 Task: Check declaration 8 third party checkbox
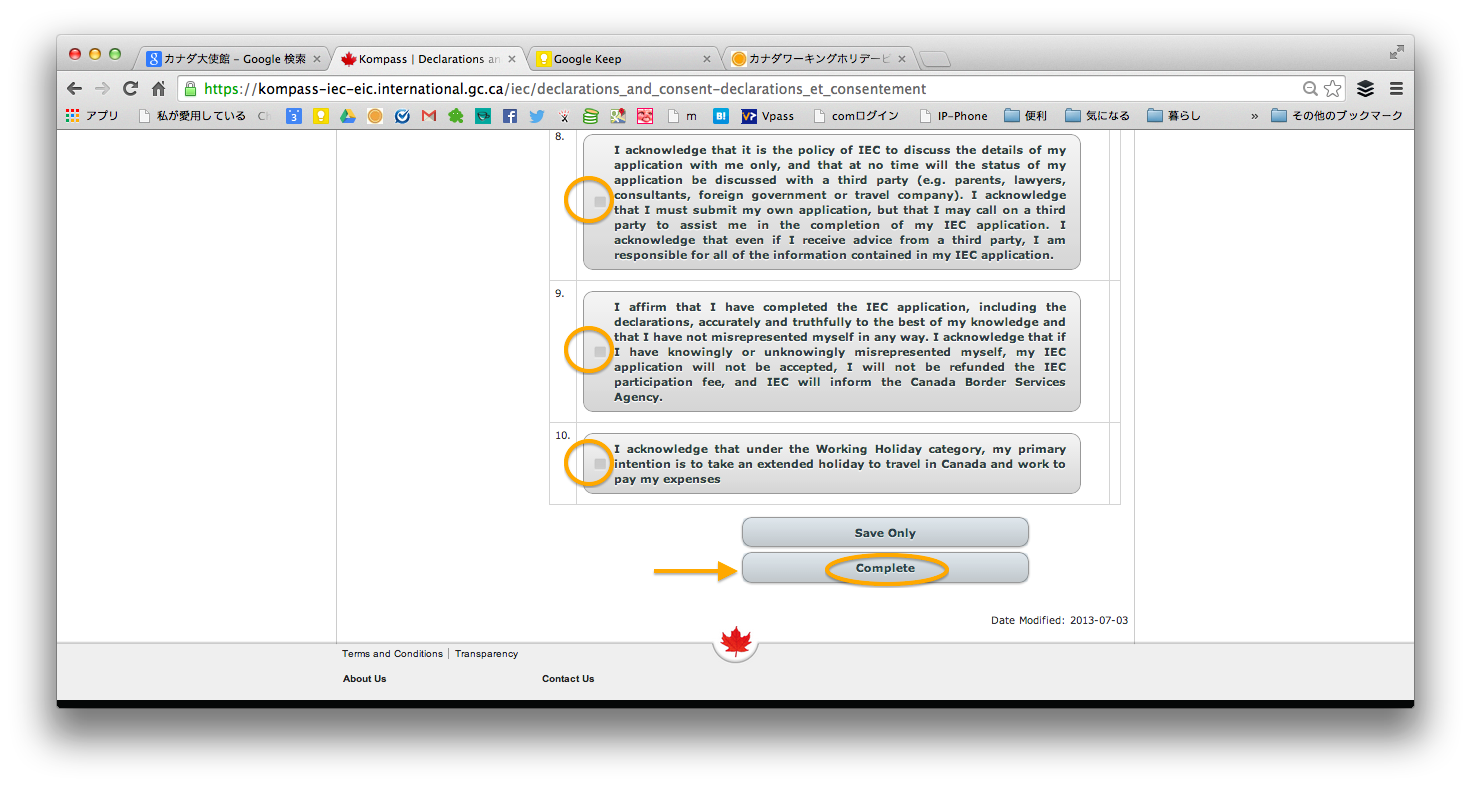pyautogui.click(x=600, y=202)
